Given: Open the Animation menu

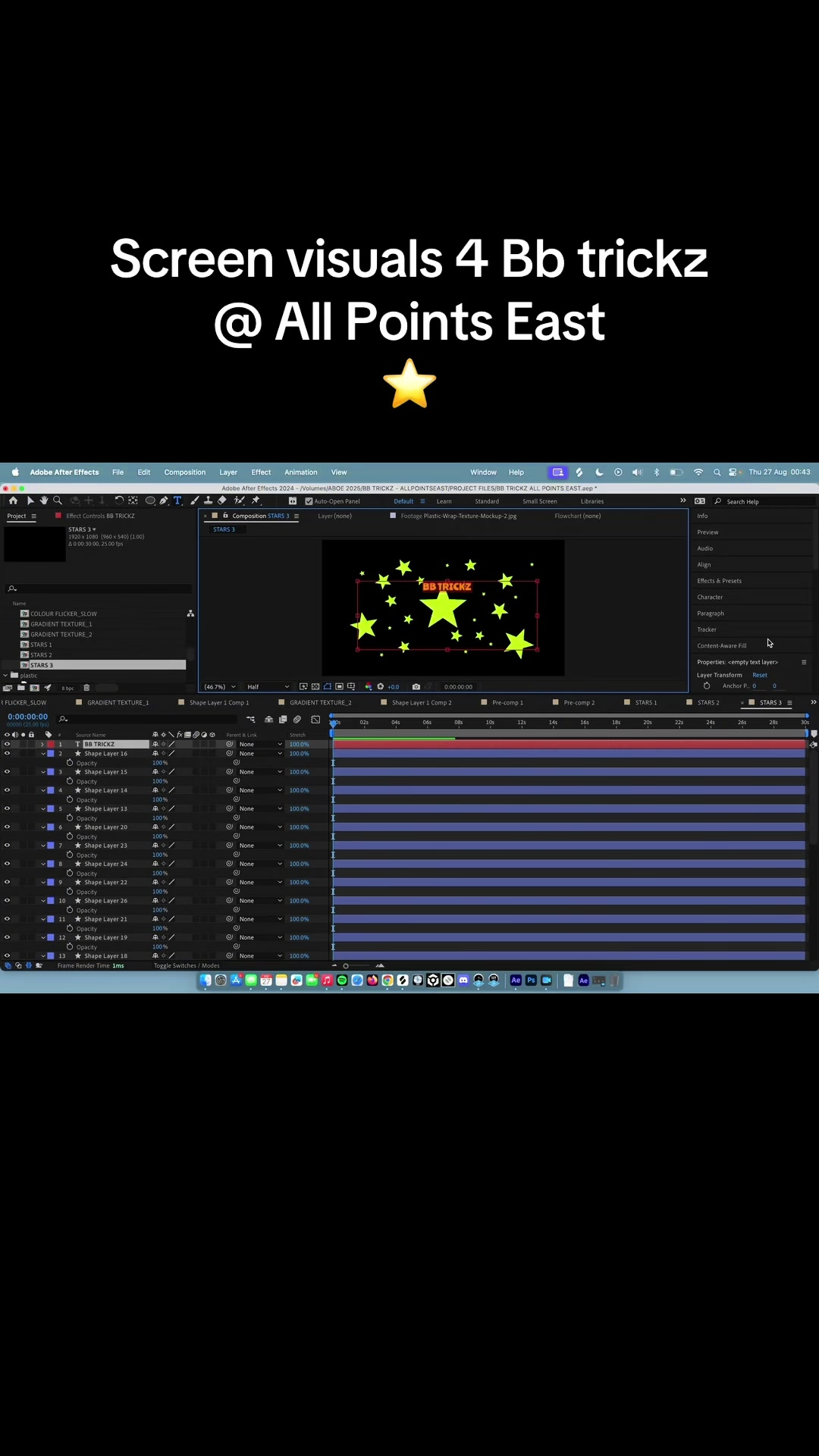Looking at the screenshot, I should tap(301, 472).
